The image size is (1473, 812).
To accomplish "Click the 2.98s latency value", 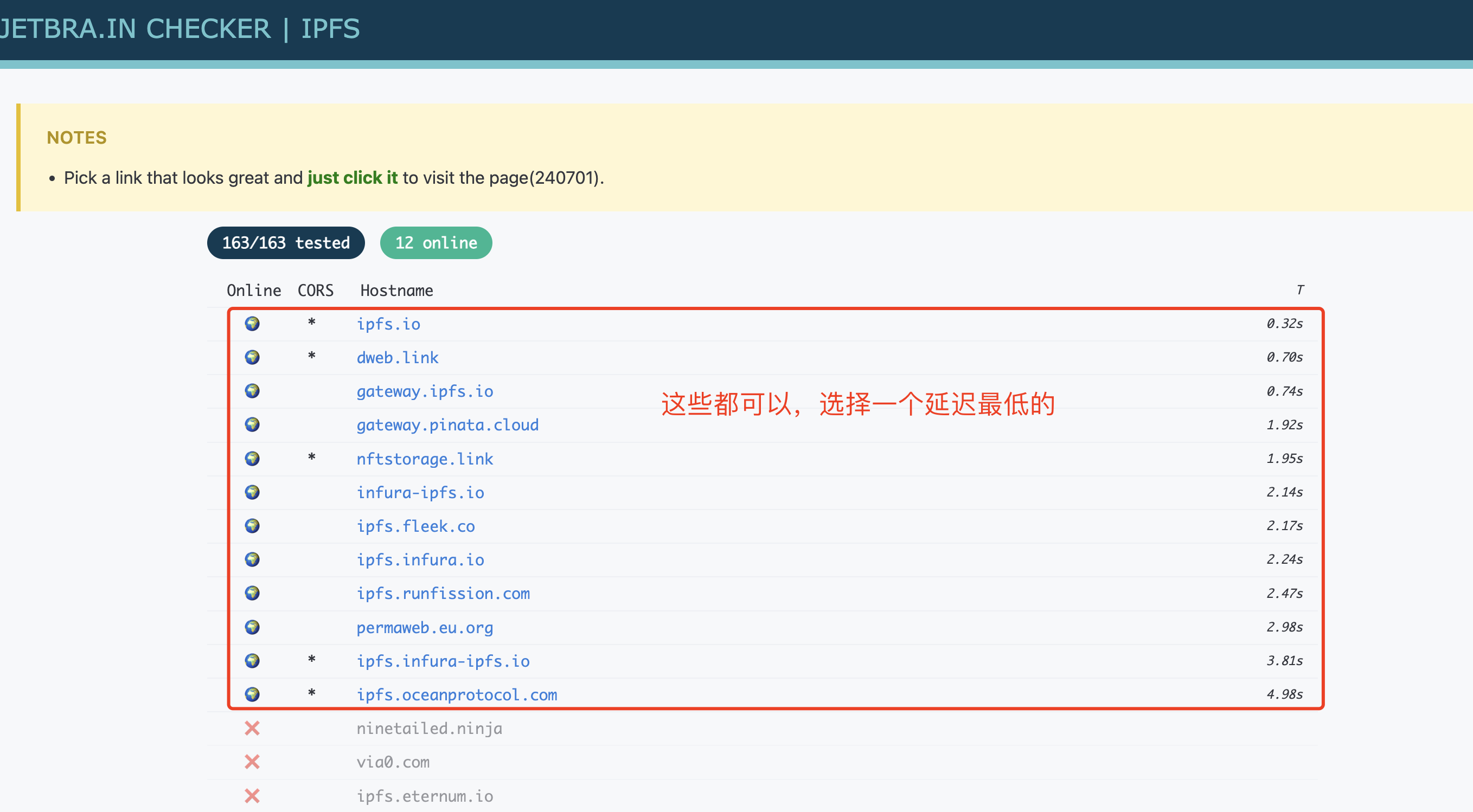I will [x=1284, y=627].
